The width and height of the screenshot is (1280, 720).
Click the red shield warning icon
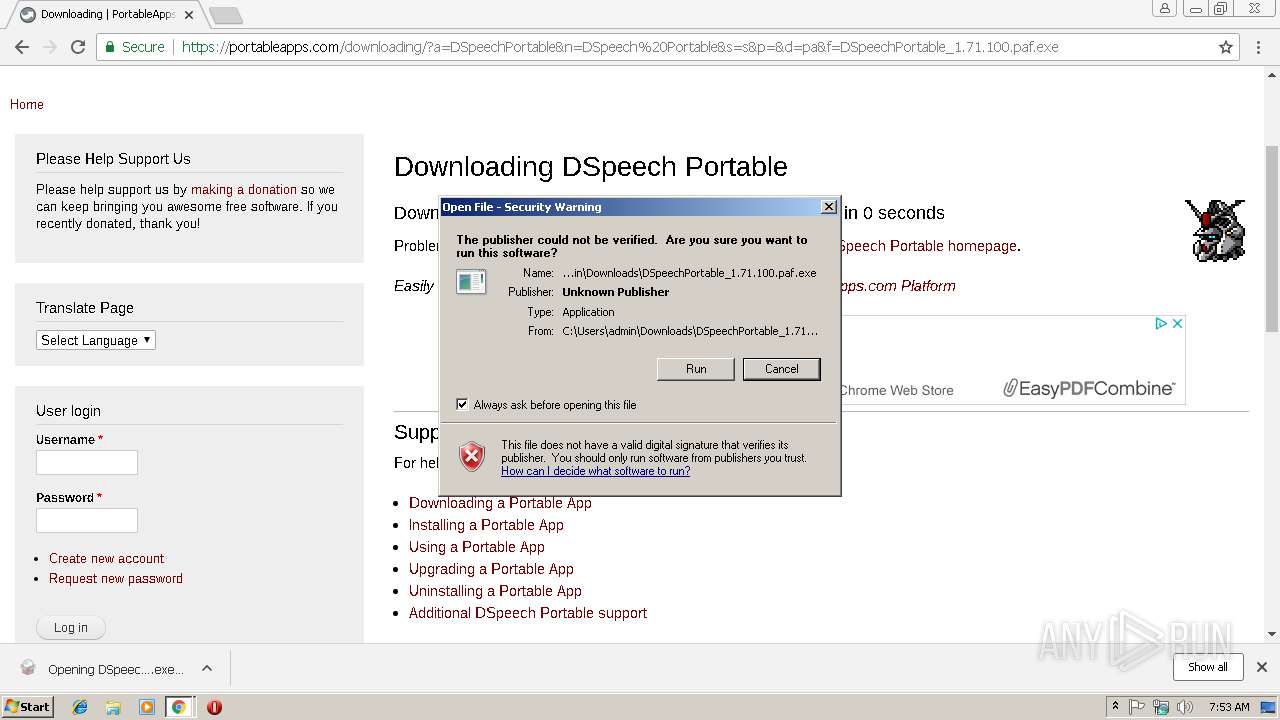(472, 457)
